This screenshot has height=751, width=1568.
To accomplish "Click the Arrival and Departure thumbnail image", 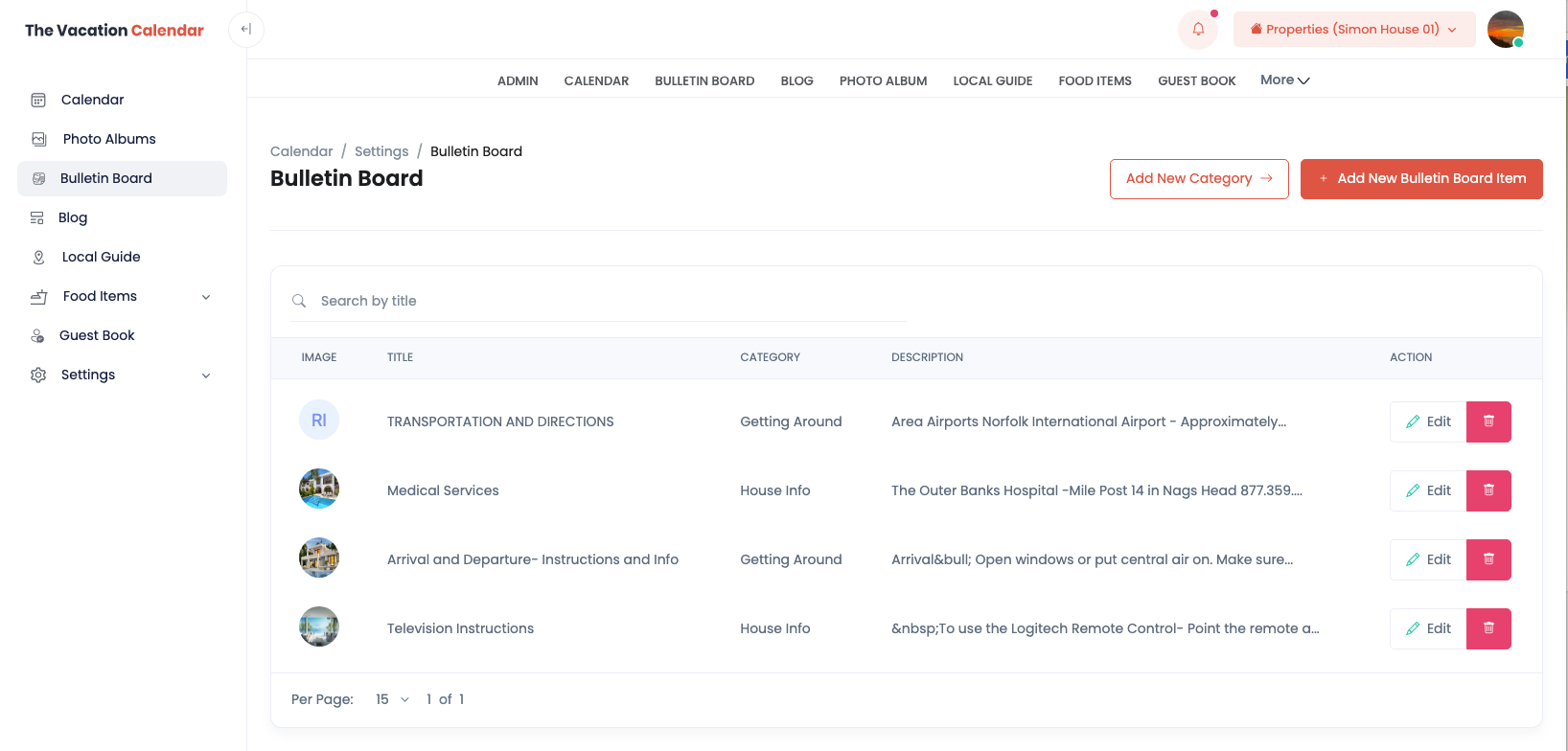I will [x=319, y=558].
